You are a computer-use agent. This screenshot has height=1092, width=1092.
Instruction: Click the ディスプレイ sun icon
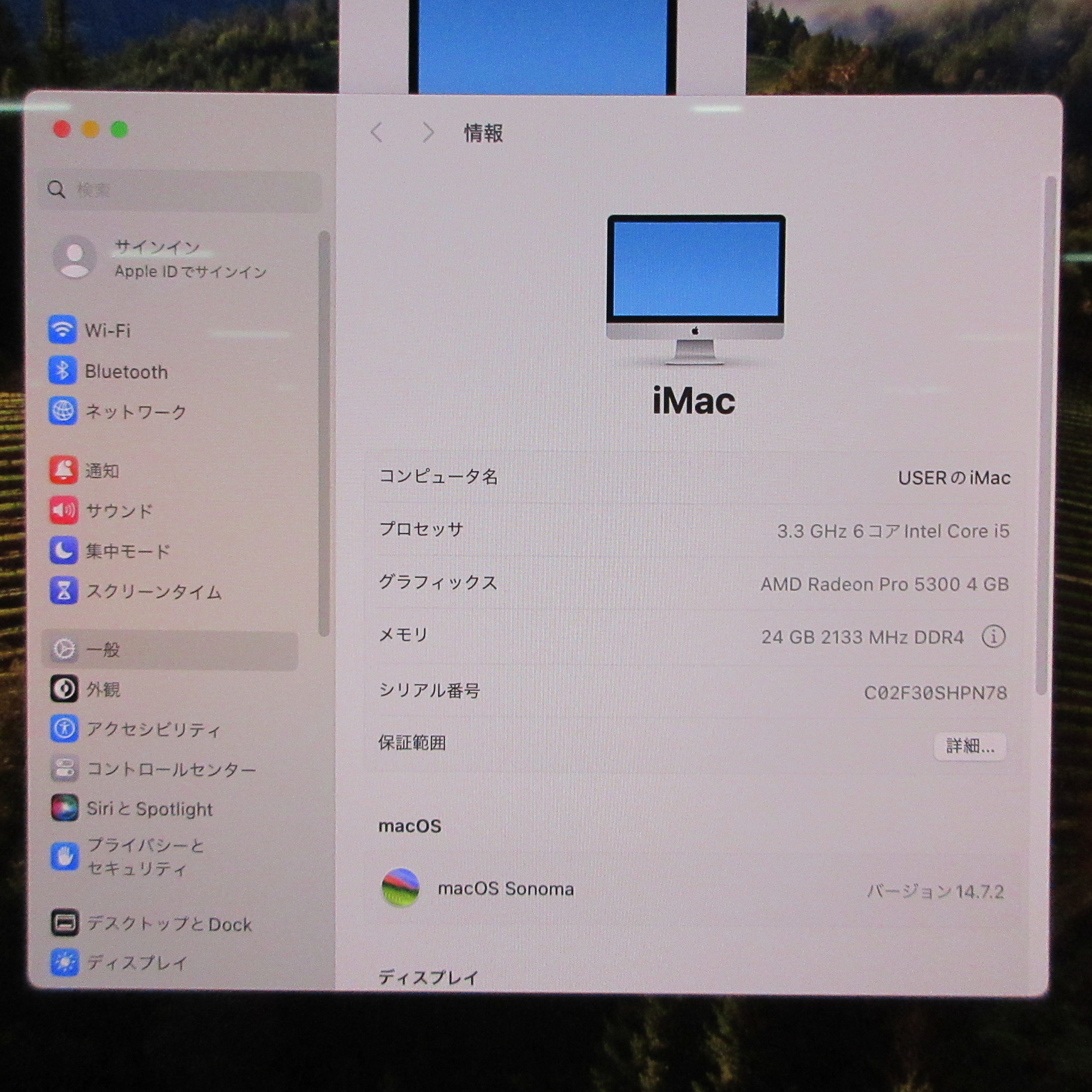click(65, 963)
